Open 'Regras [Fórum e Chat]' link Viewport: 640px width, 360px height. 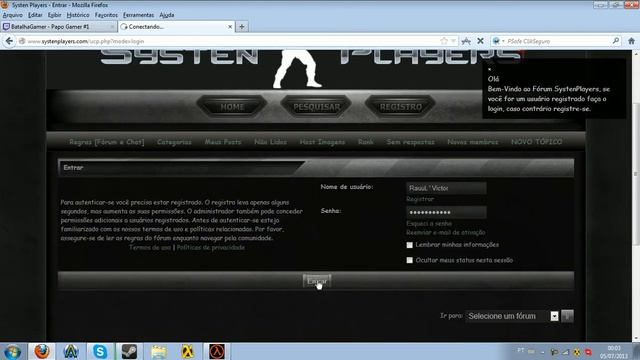point(107,142)
